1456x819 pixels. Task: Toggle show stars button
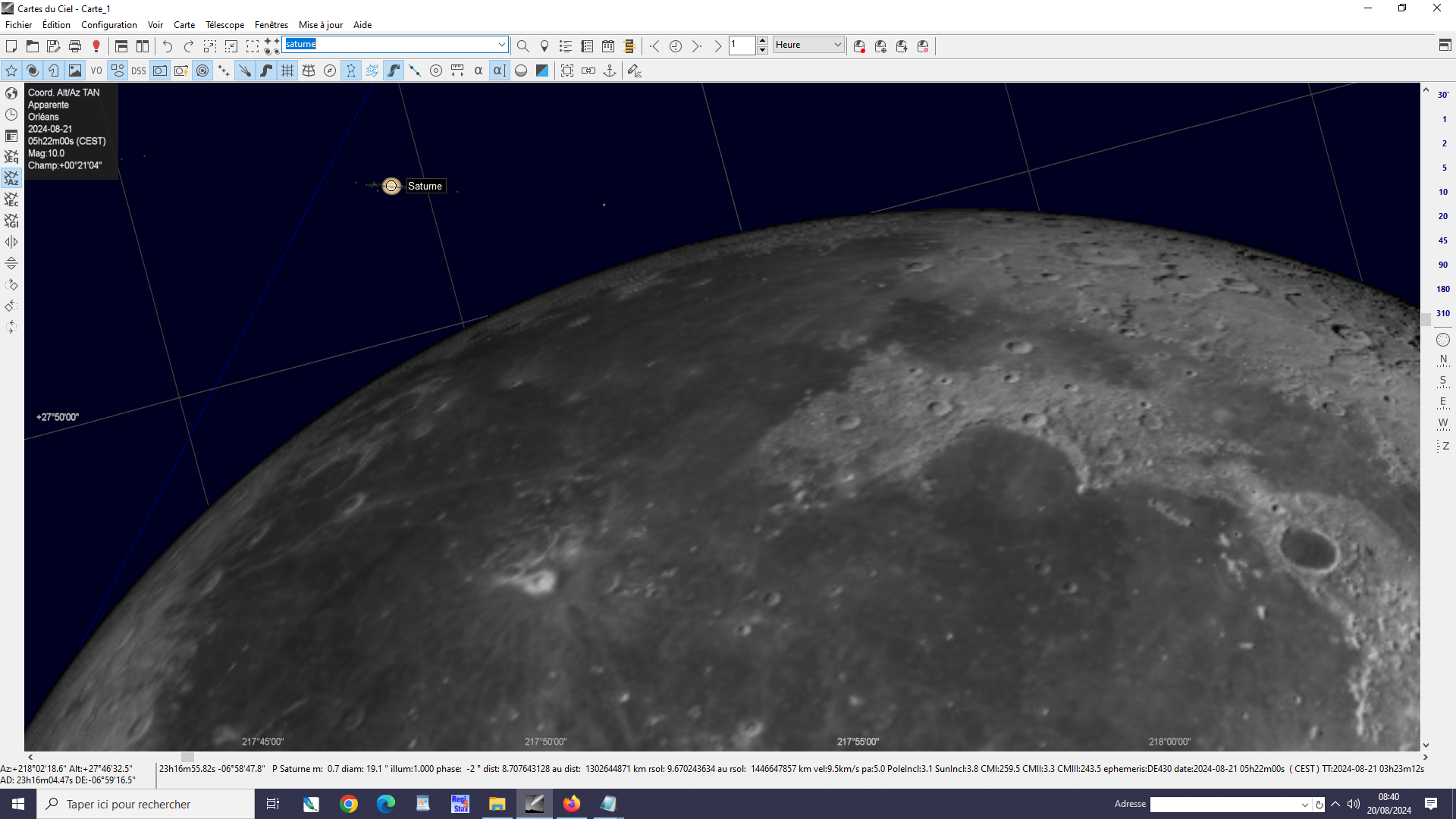(11, 71)
